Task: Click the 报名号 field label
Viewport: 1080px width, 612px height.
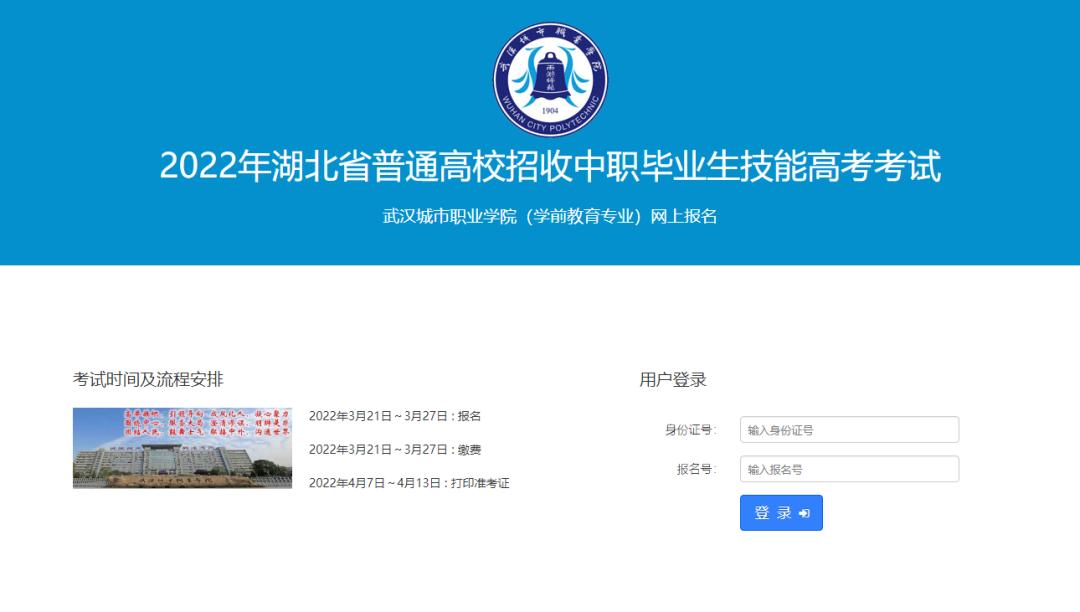Action: point(696,469)
